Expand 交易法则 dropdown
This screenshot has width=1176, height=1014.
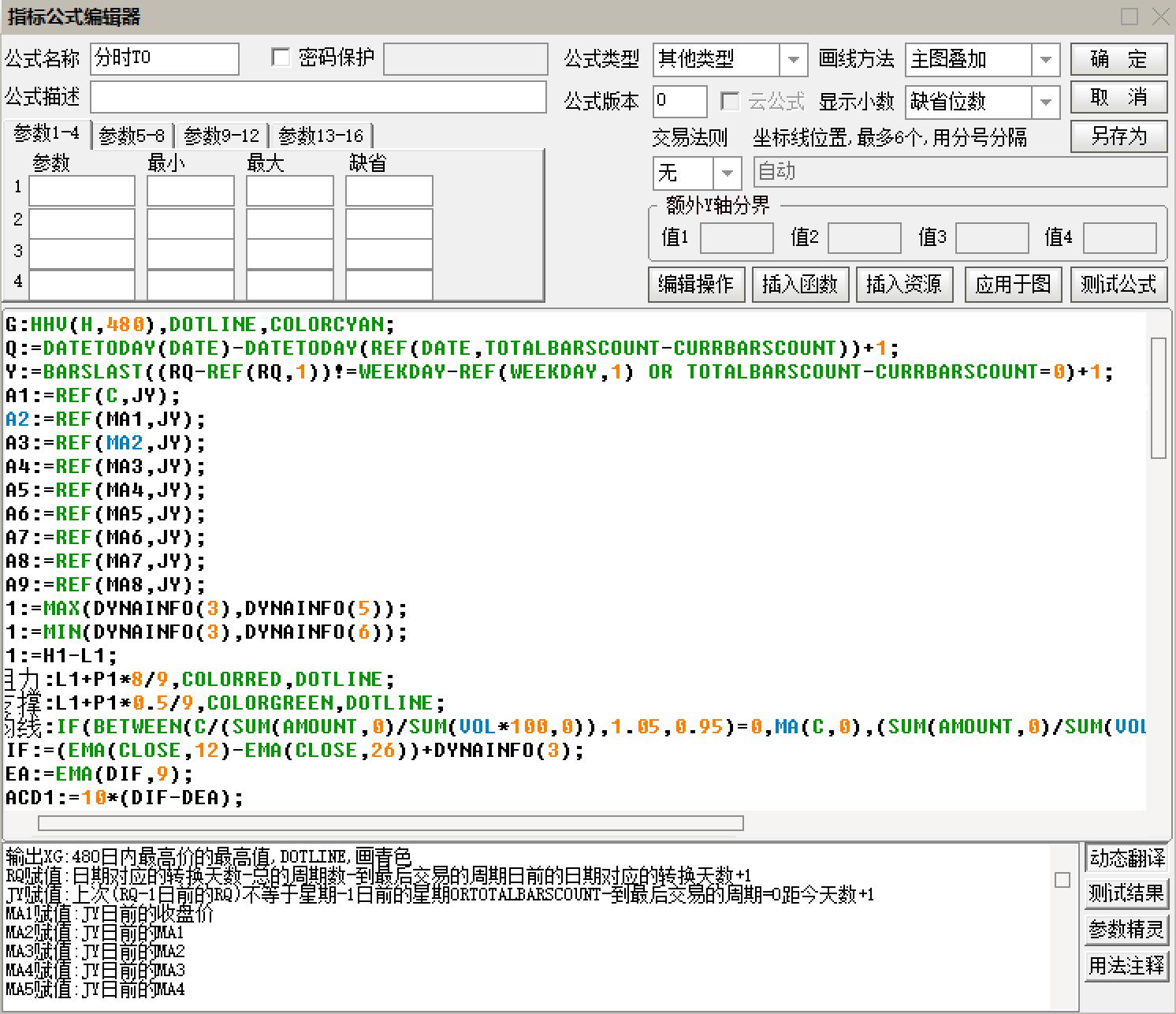728,173
